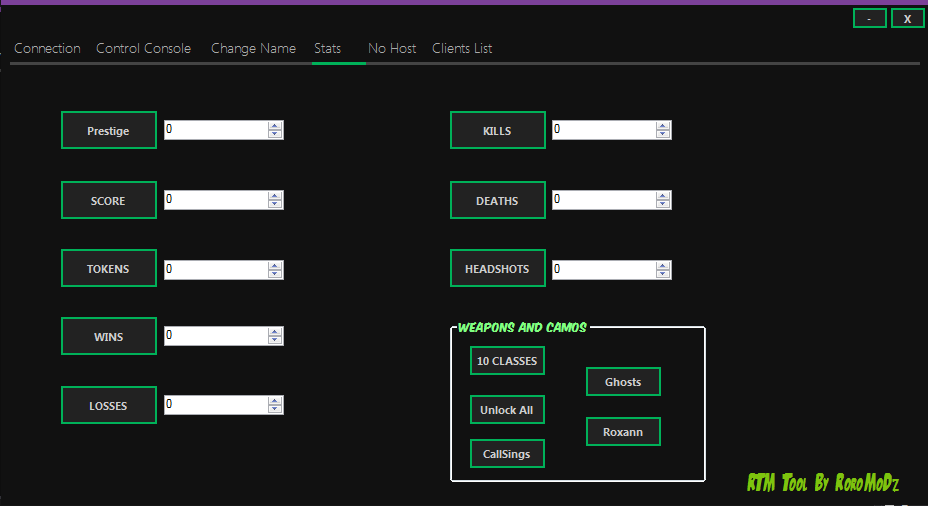This screenshot has width=928, height=506.
Task: Decrease TOKENS value with down arrow
Action: coord(275,274)
